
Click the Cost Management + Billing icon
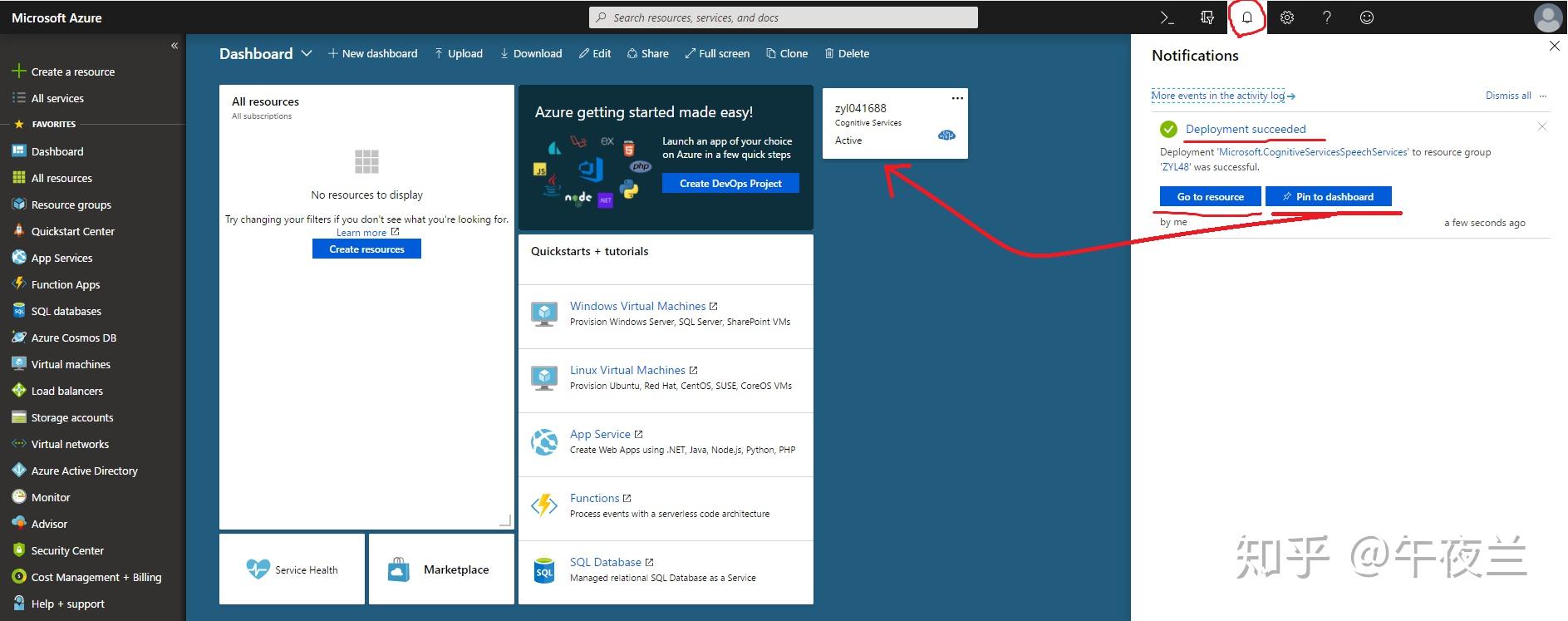(19, 577)
